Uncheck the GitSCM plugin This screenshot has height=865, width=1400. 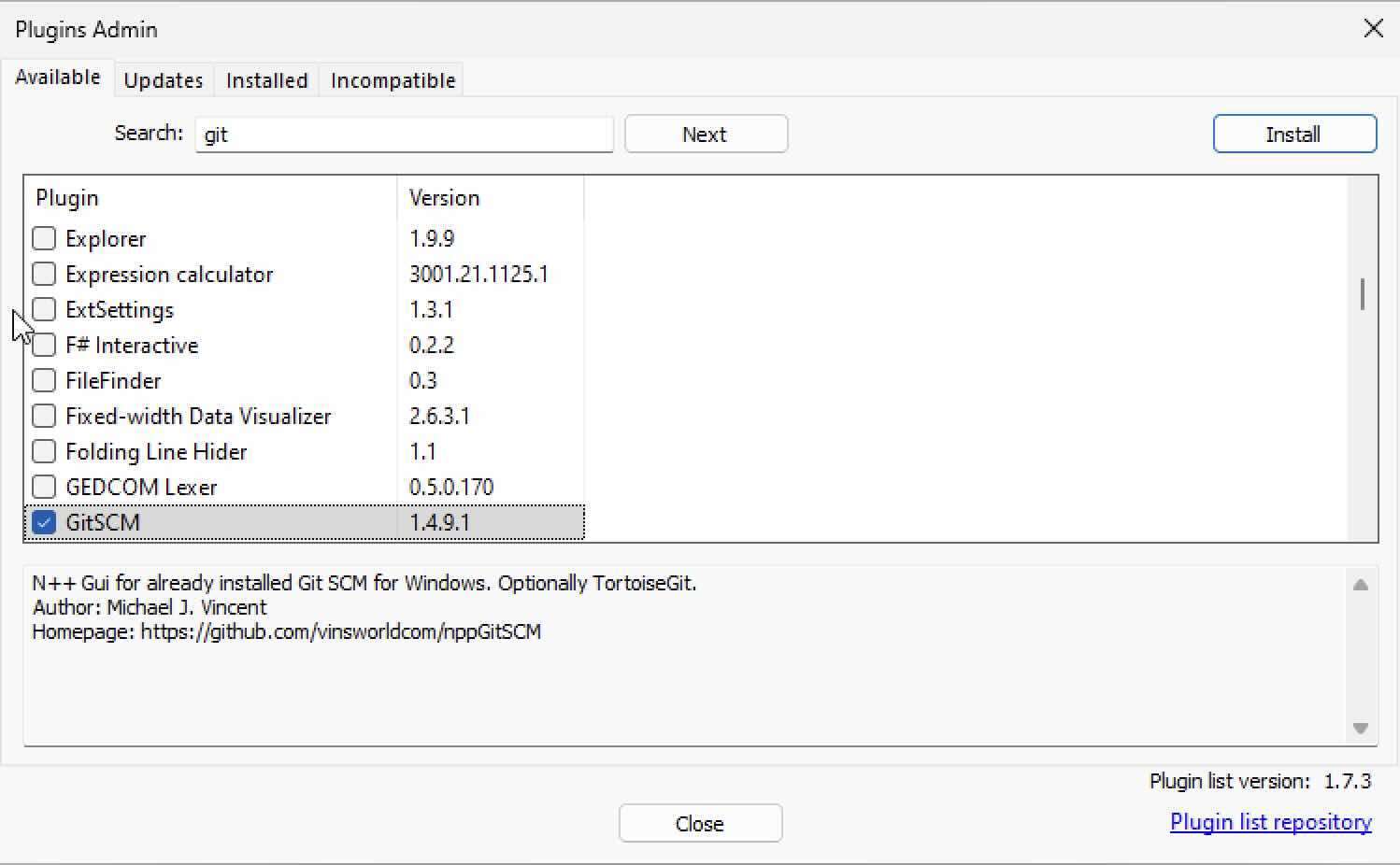coord(43,522)
